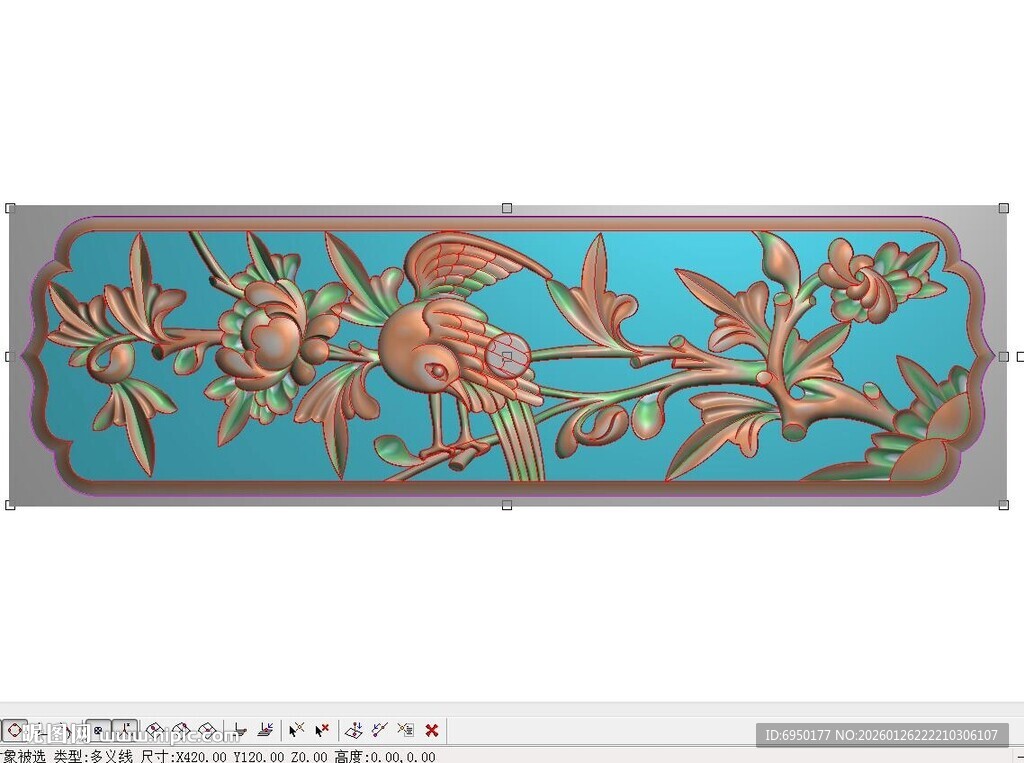Click the hatched layers icon with down arrow

point(266,730)
